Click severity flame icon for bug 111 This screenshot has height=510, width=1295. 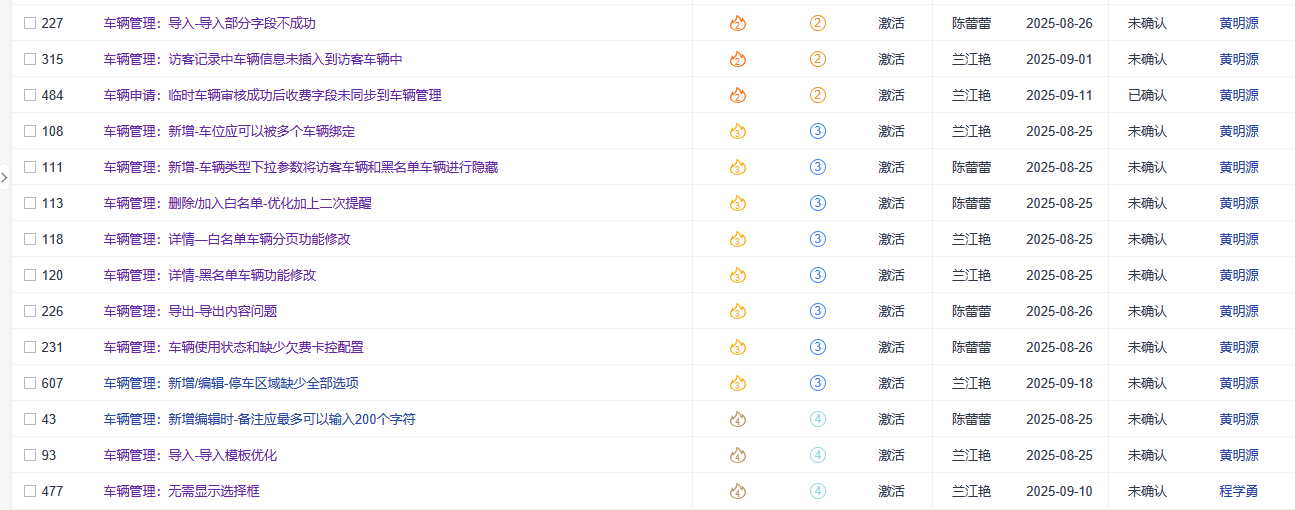tap(738, 167)
